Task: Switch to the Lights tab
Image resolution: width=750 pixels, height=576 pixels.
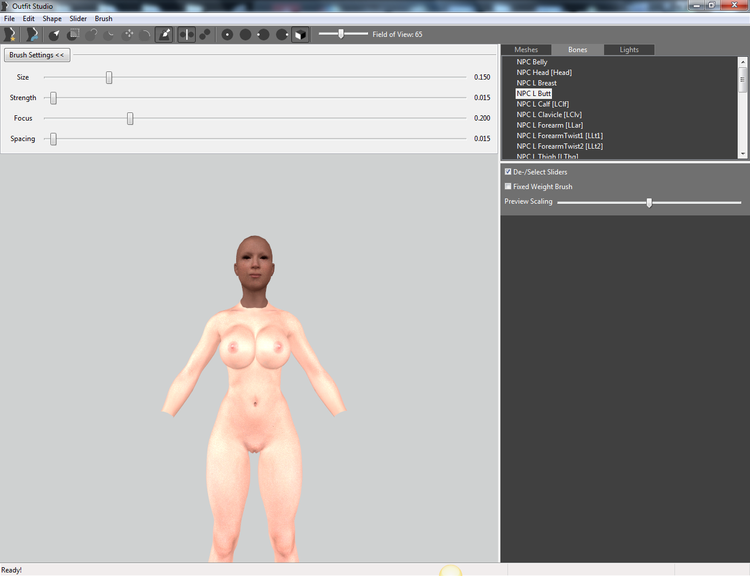Action: click(629, 50)
